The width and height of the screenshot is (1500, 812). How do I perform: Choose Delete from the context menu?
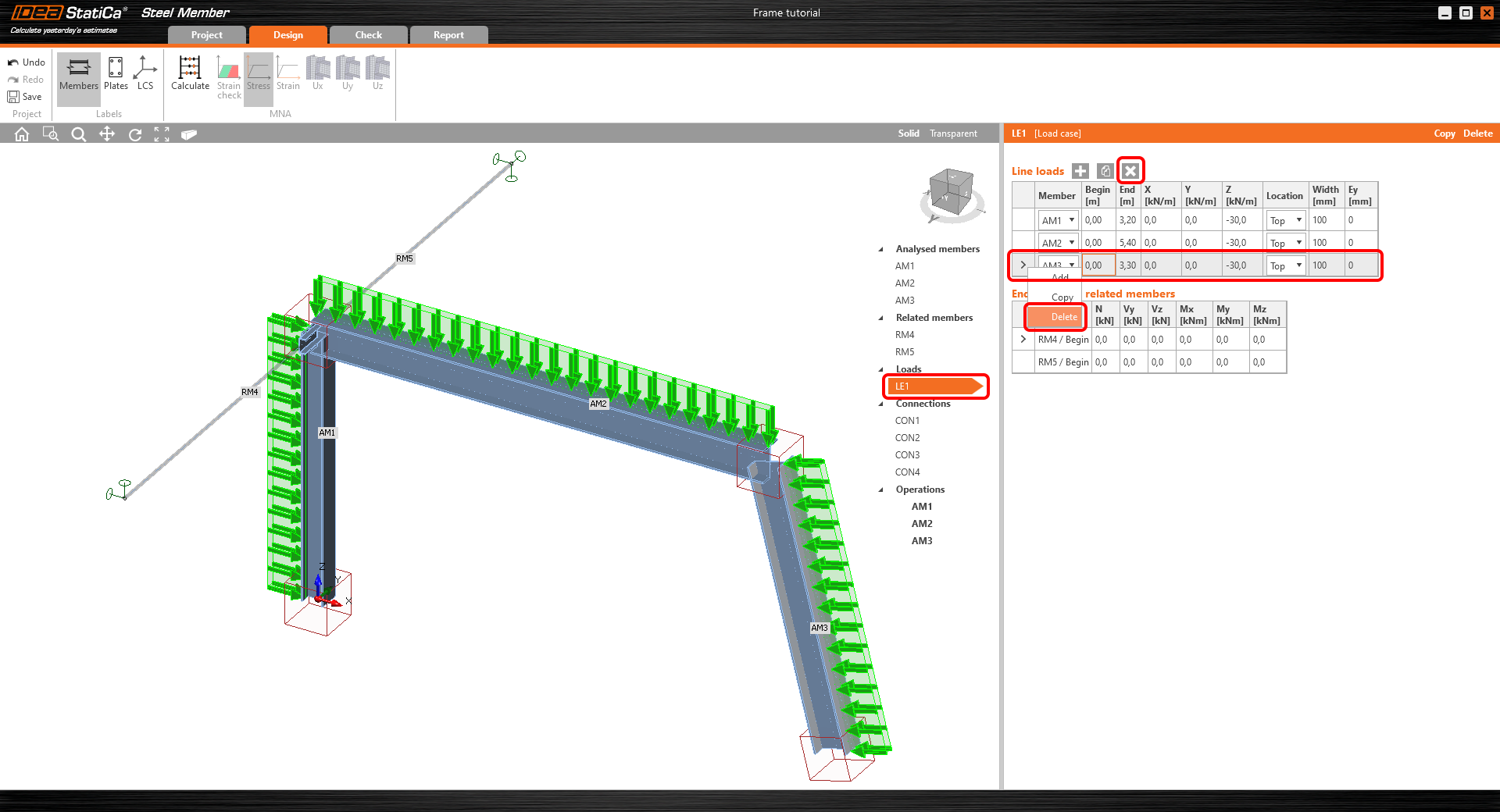[1063, 317]
